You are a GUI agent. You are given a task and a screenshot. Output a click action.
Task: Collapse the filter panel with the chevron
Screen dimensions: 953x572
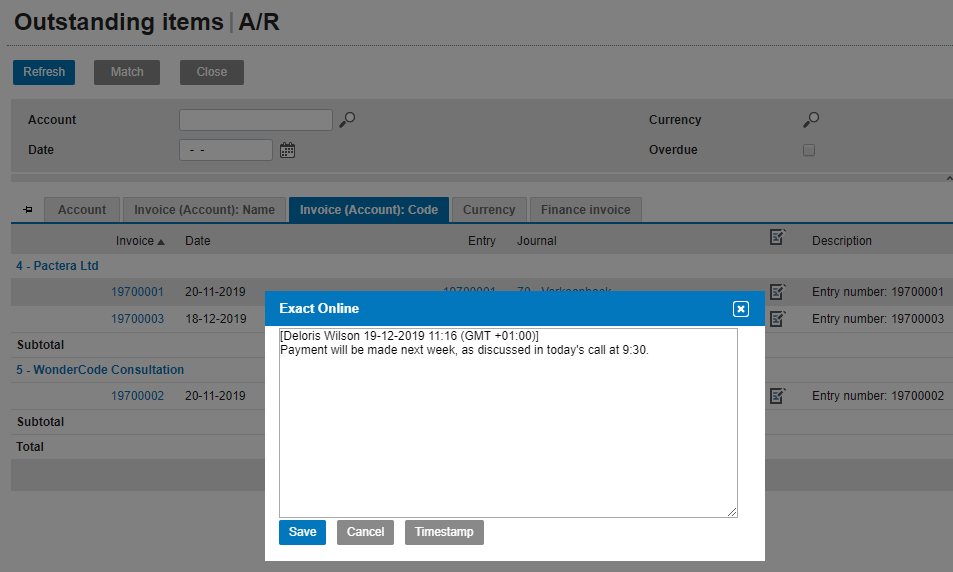click(x=948, y=179)
